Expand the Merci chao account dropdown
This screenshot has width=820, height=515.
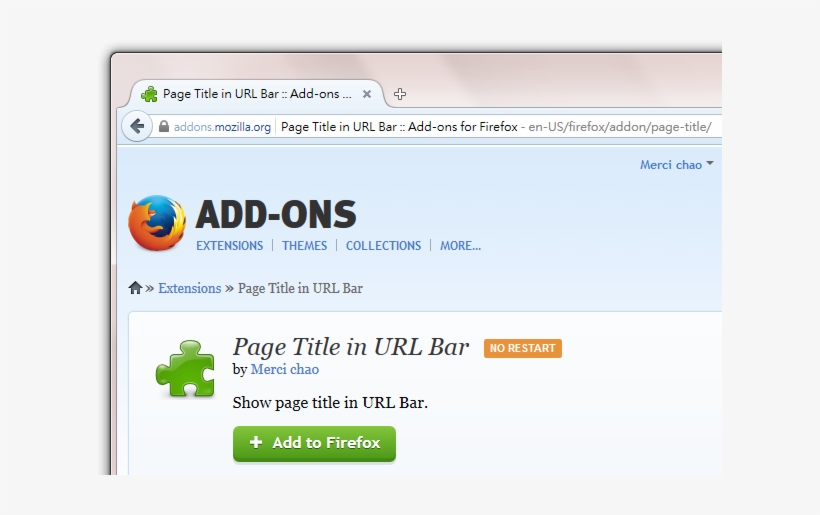coord(676,165)
